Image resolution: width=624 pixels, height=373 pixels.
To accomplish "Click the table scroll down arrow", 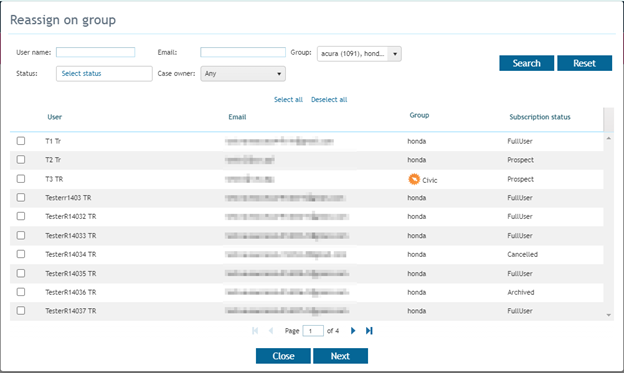I will pos(608,315).
